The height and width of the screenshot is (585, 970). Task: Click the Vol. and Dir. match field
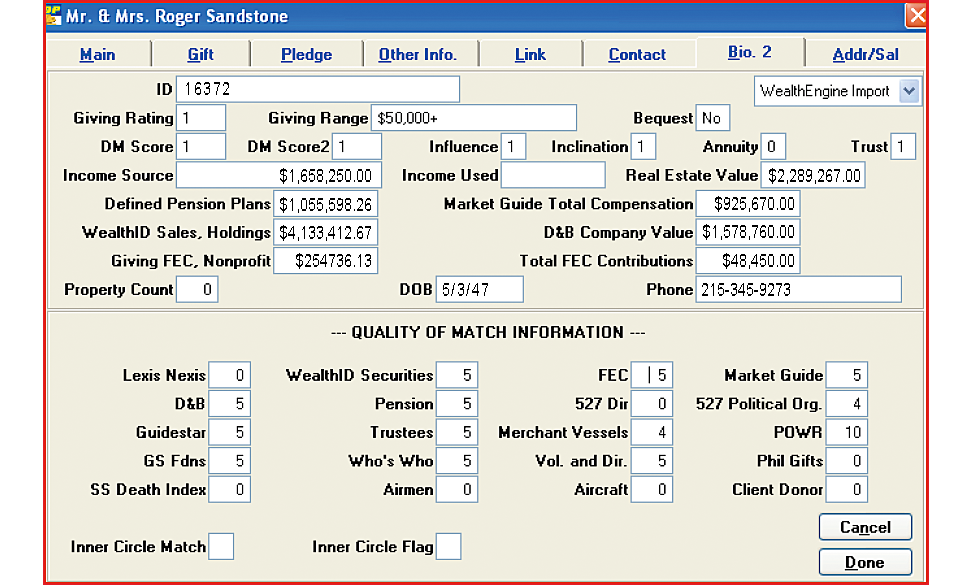tap(652, 461)
